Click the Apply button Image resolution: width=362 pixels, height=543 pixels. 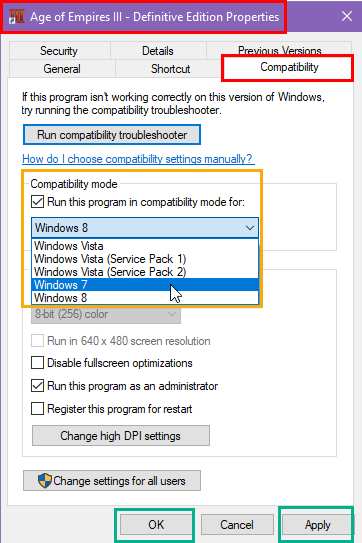(x=317, y=525)
